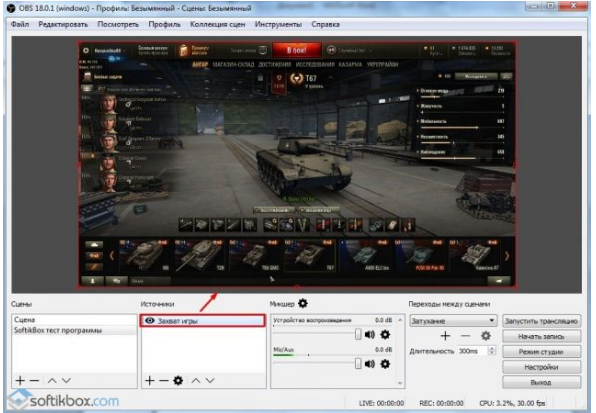This screenshot has height=413, width=596.
Task: Open mixer settings gear next to Микшер
Action: click(x=303, y=303)
